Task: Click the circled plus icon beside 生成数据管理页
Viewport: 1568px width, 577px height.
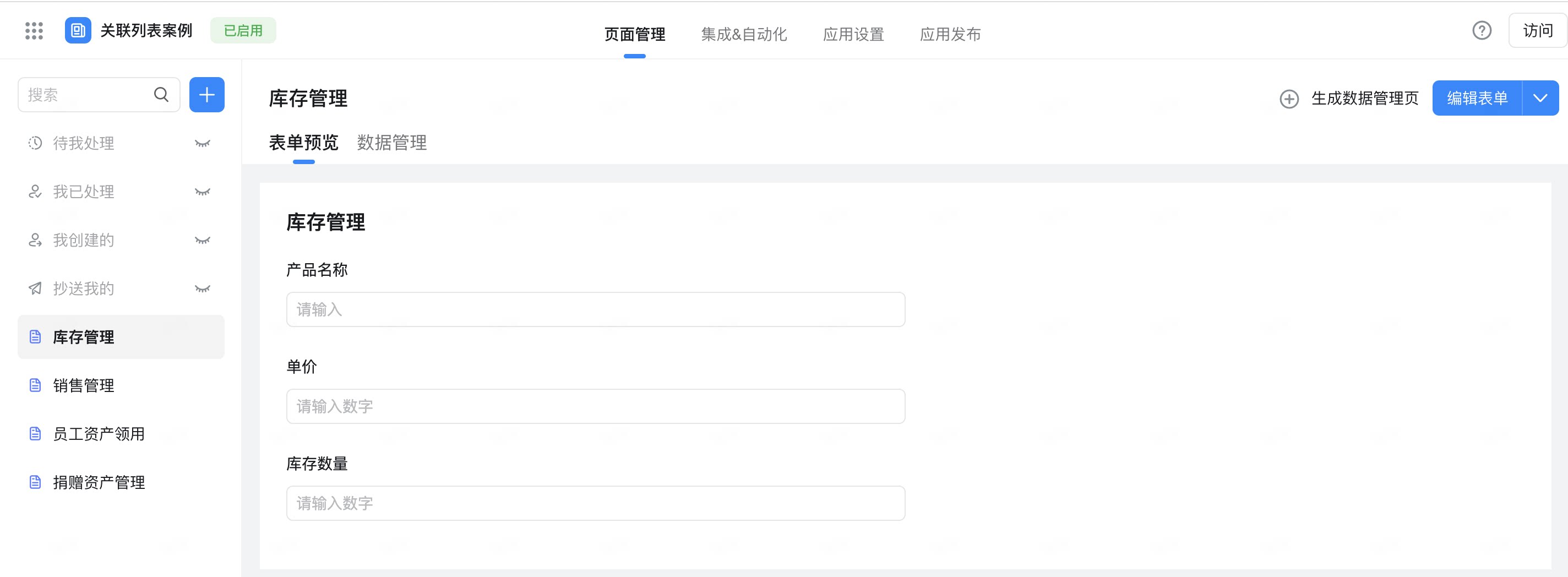Action: point(1289,99)
